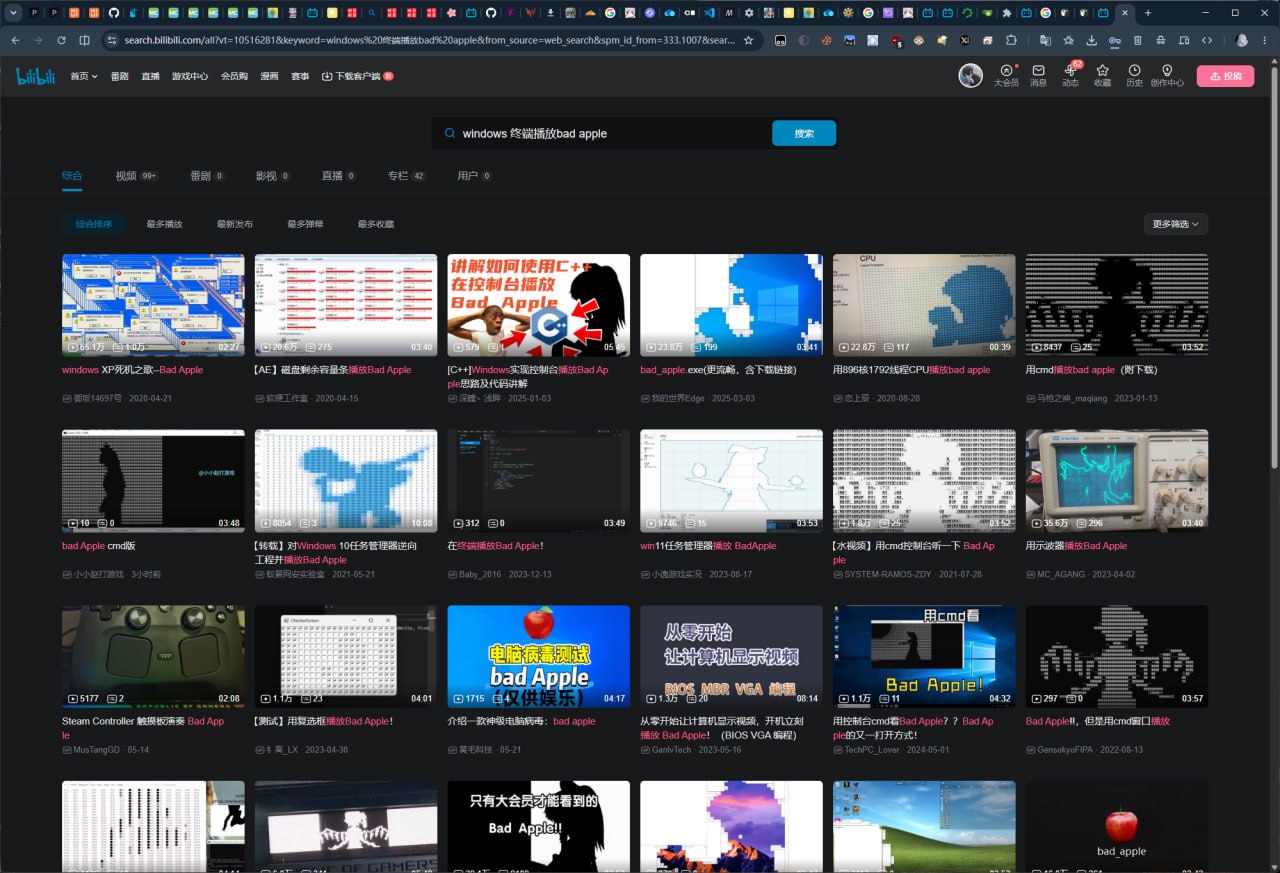
Task: Switch to 专栏 results tab
Action: (407, 176)
